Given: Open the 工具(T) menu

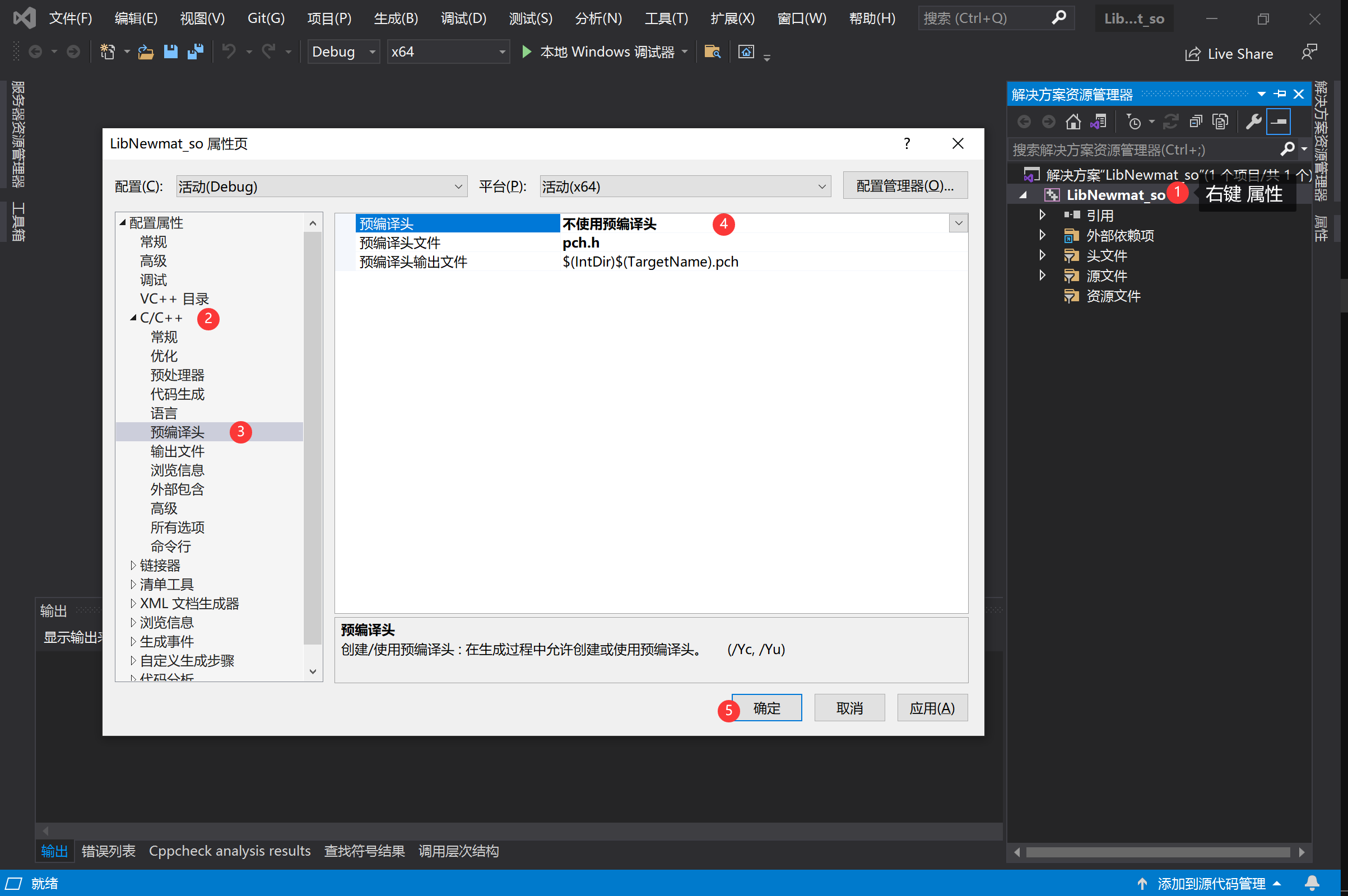Looking at the screenshot, I should (666, 18).
